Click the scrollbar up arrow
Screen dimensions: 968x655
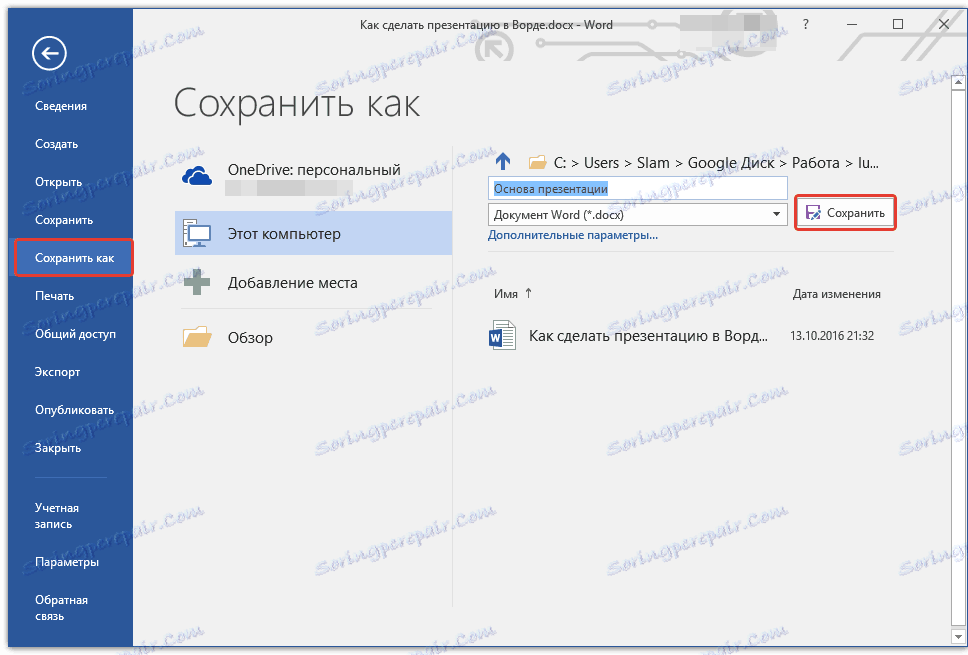(x=958, y=81)
